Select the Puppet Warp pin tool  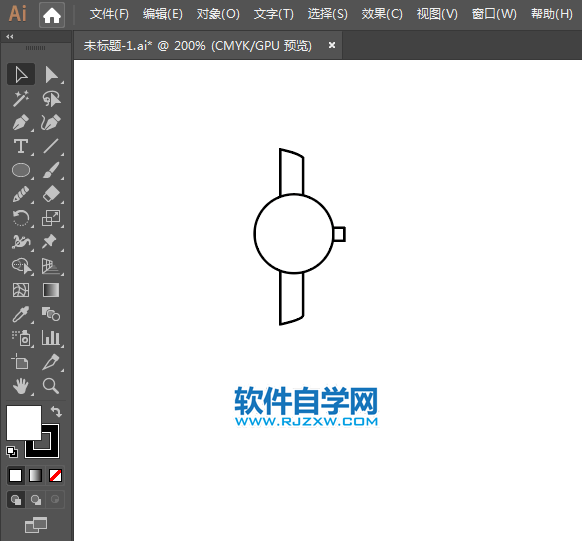(51, 242)
